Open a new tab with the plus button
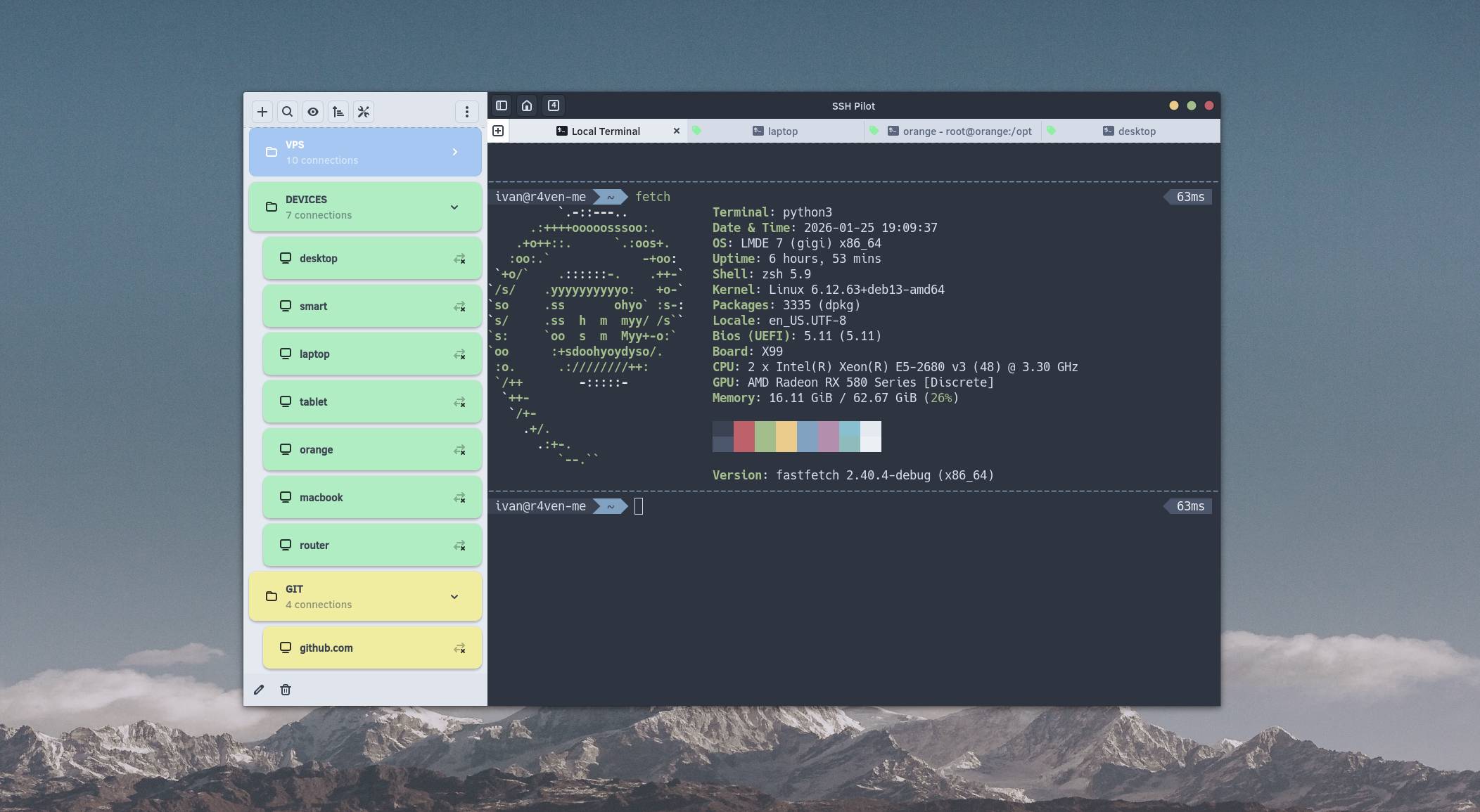Viewport: 1480px width, 812px height. pyautogui.click(x=499, y=131)
